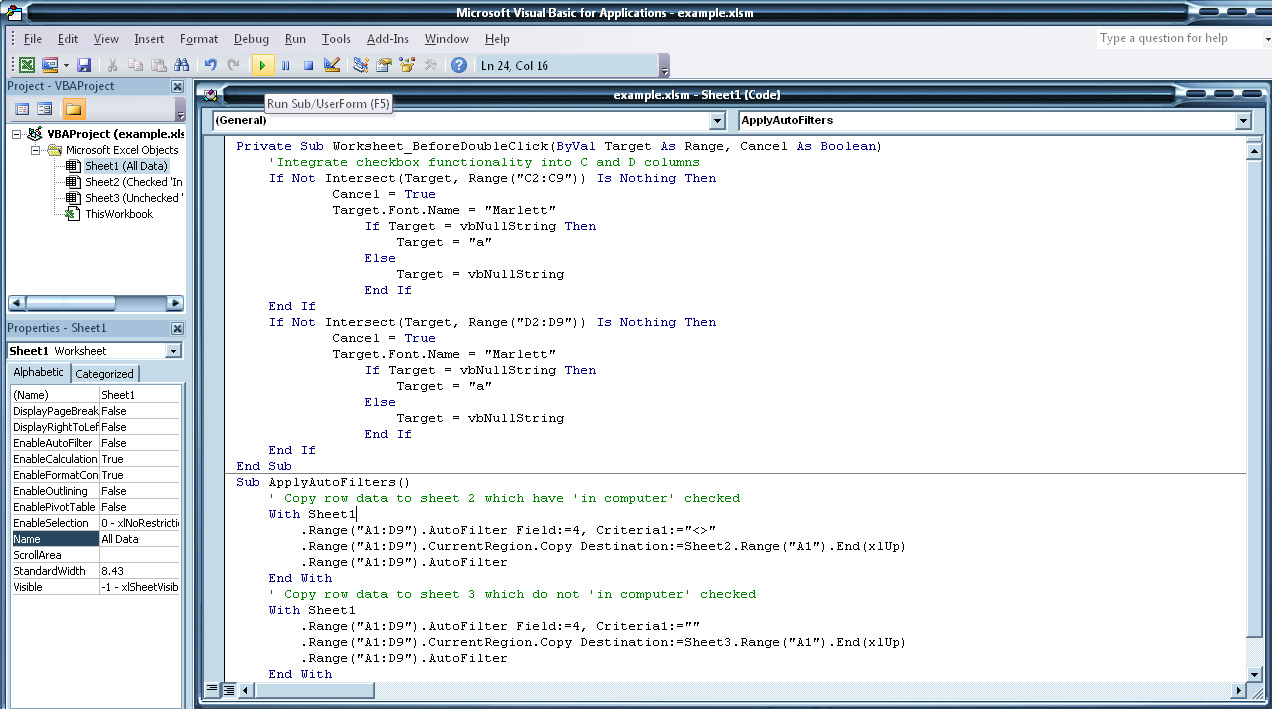The image size is (1272, 709).
Task: Switch to the Categorized properties tab
Action: pos(105,373)
